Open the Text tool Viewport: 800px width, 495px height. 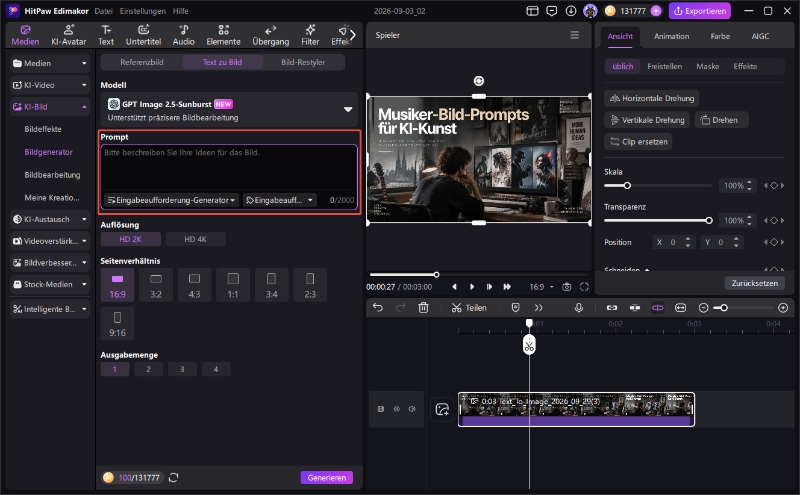[x=106, y=35]
